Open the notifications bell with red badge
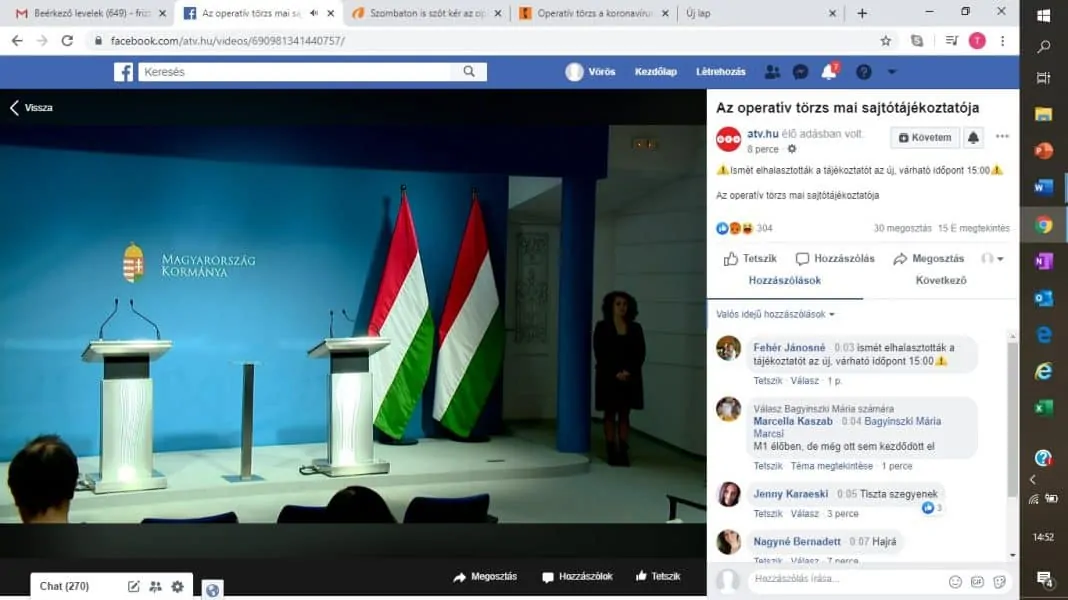This screenshot has width=1068, height=600. pos(828,72)
